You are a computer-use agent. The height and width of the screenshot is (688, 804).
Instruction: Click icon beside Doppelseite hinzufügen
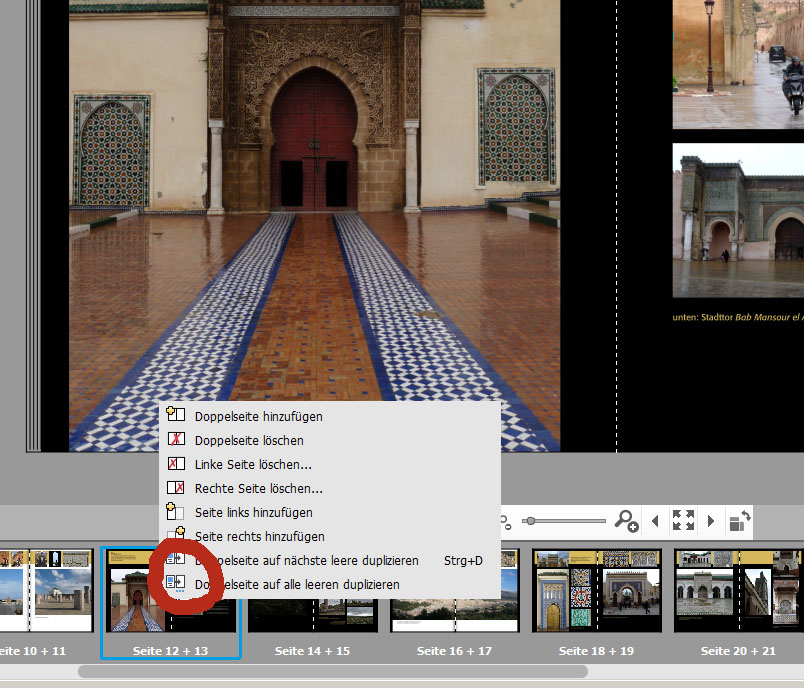pyautogui.click(x=176, y=416)
